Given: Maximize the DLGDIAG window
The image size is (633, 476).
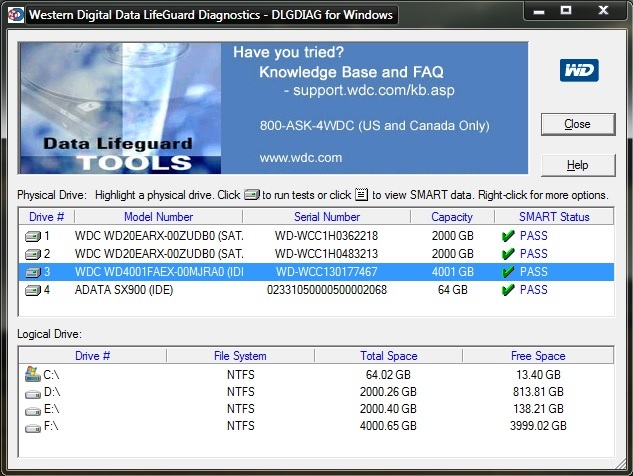Looking at the screenshot, I should [x=566, y=10].
